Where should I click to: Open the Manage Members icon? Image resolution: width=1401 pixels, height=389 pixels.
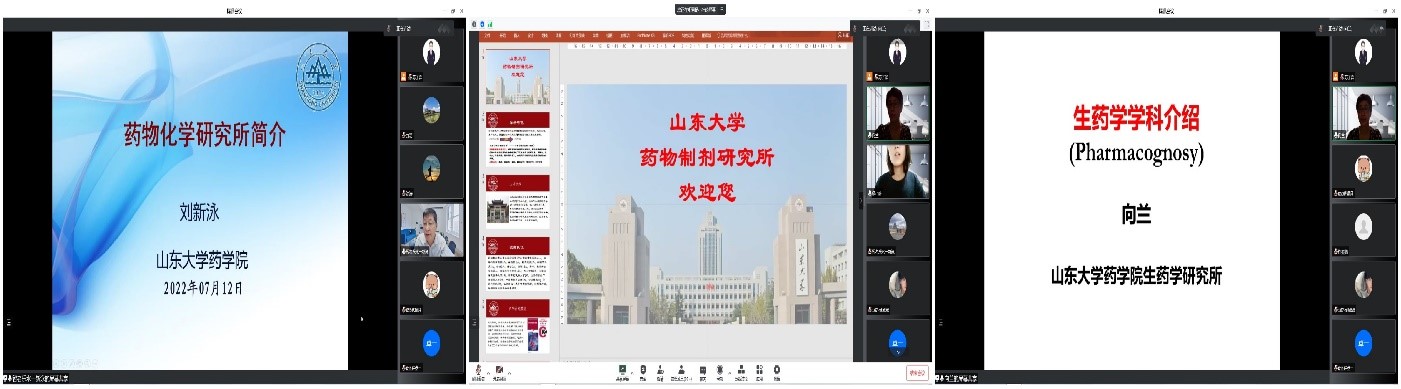(681, 372)
